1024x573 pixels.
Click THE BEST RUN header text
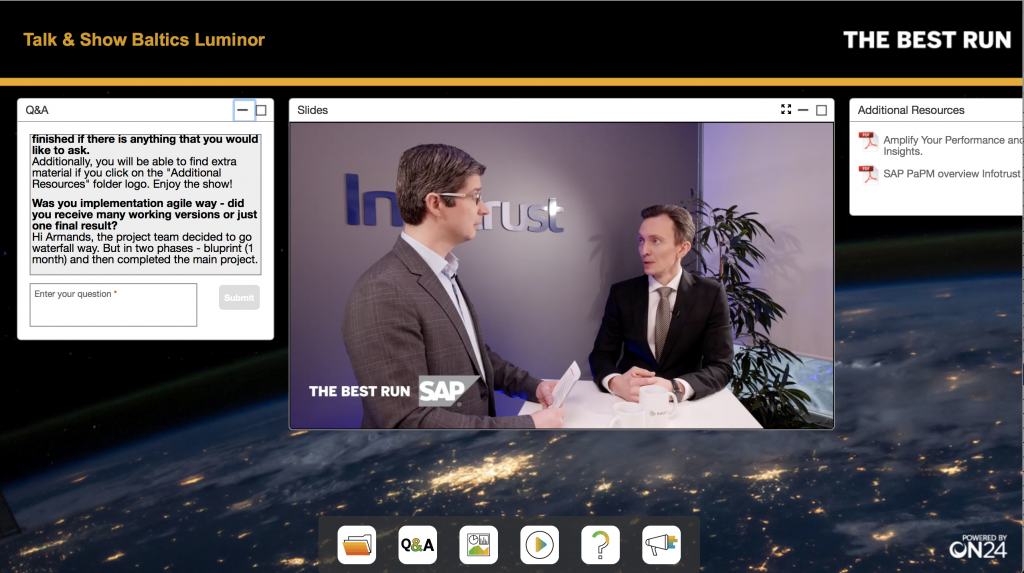point(927,40)
